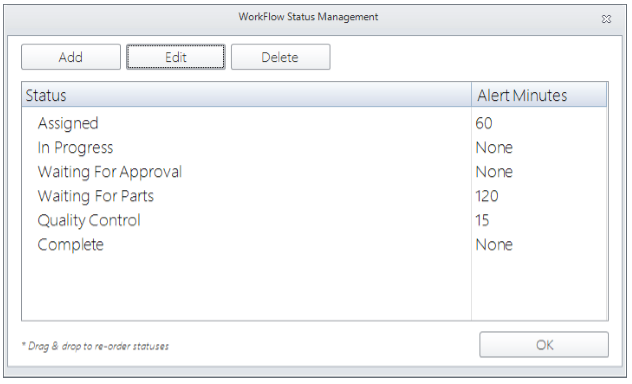The height and width of the screenshot is (384, 632).
Task: Select the Quality Control status row
Action: 314,220
